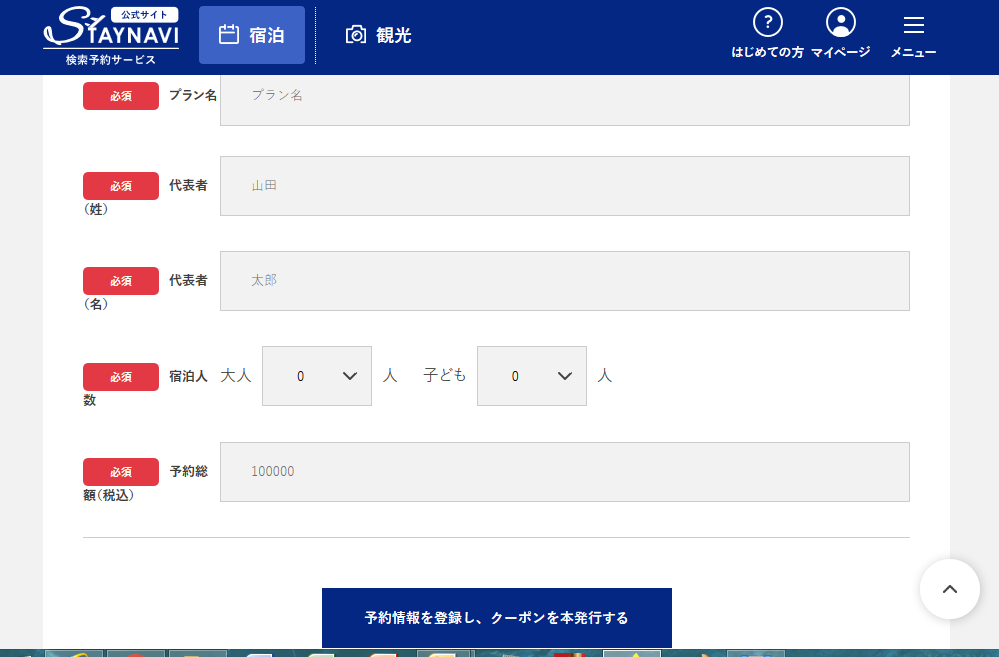Click the 子ども label text
The image size is (999, 657).
445,375
